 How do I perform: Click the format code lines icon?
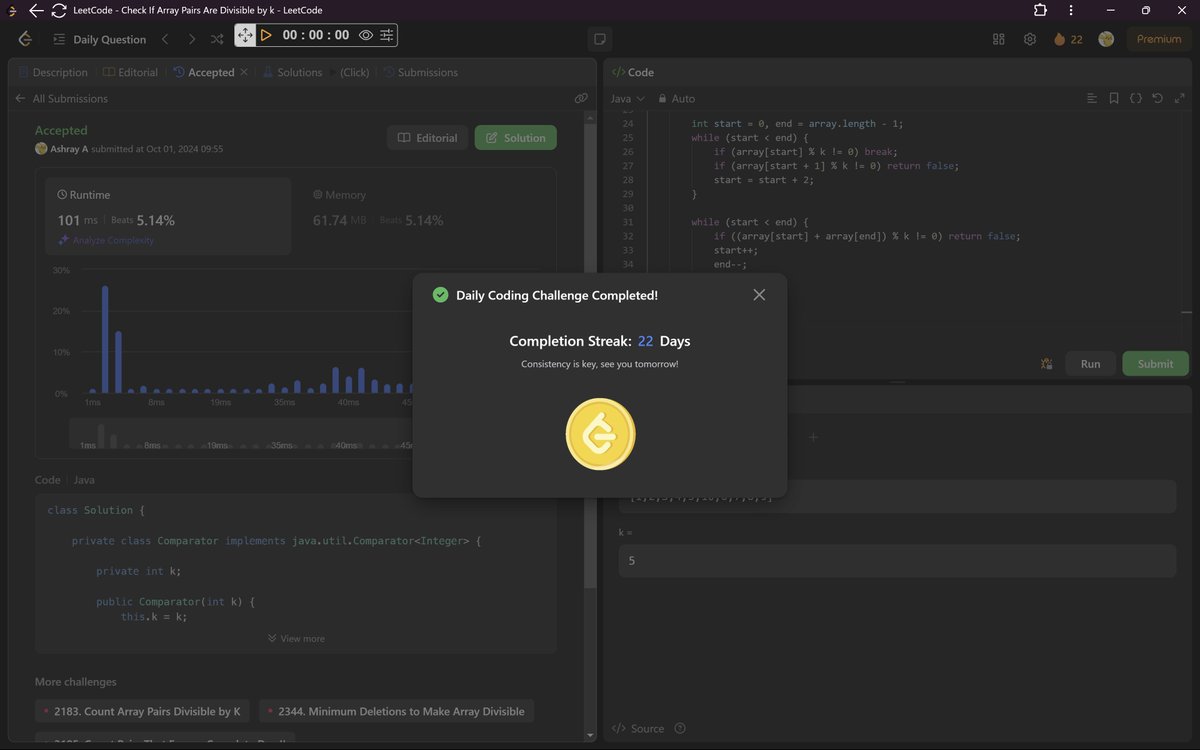click(x=1092, y=98)
